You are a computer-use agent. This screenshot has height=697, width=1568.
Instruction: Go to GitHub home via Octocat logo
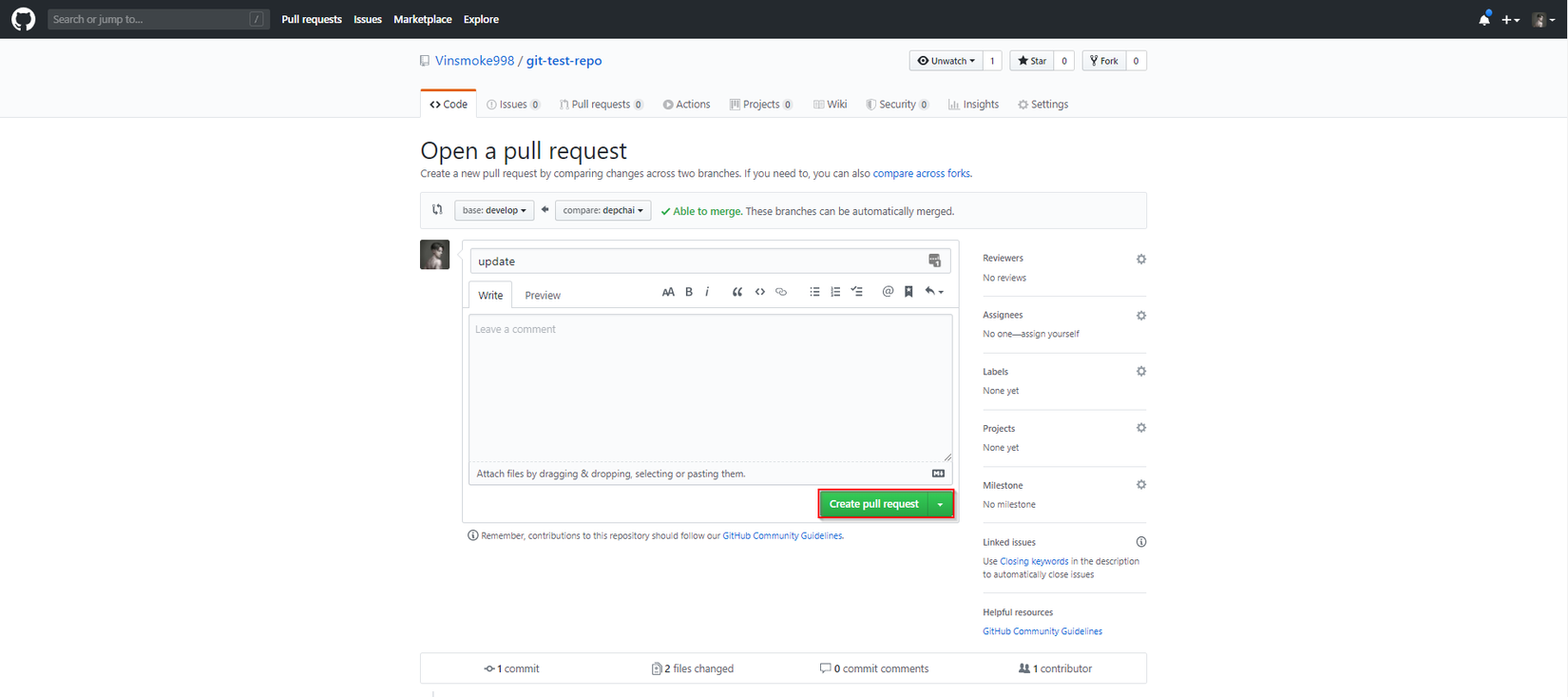click(x=23, y=19)
